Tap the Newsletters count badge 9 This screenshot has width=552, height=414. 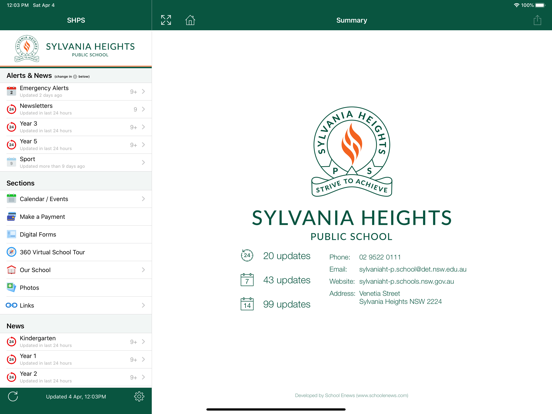(x=135, y=109)
